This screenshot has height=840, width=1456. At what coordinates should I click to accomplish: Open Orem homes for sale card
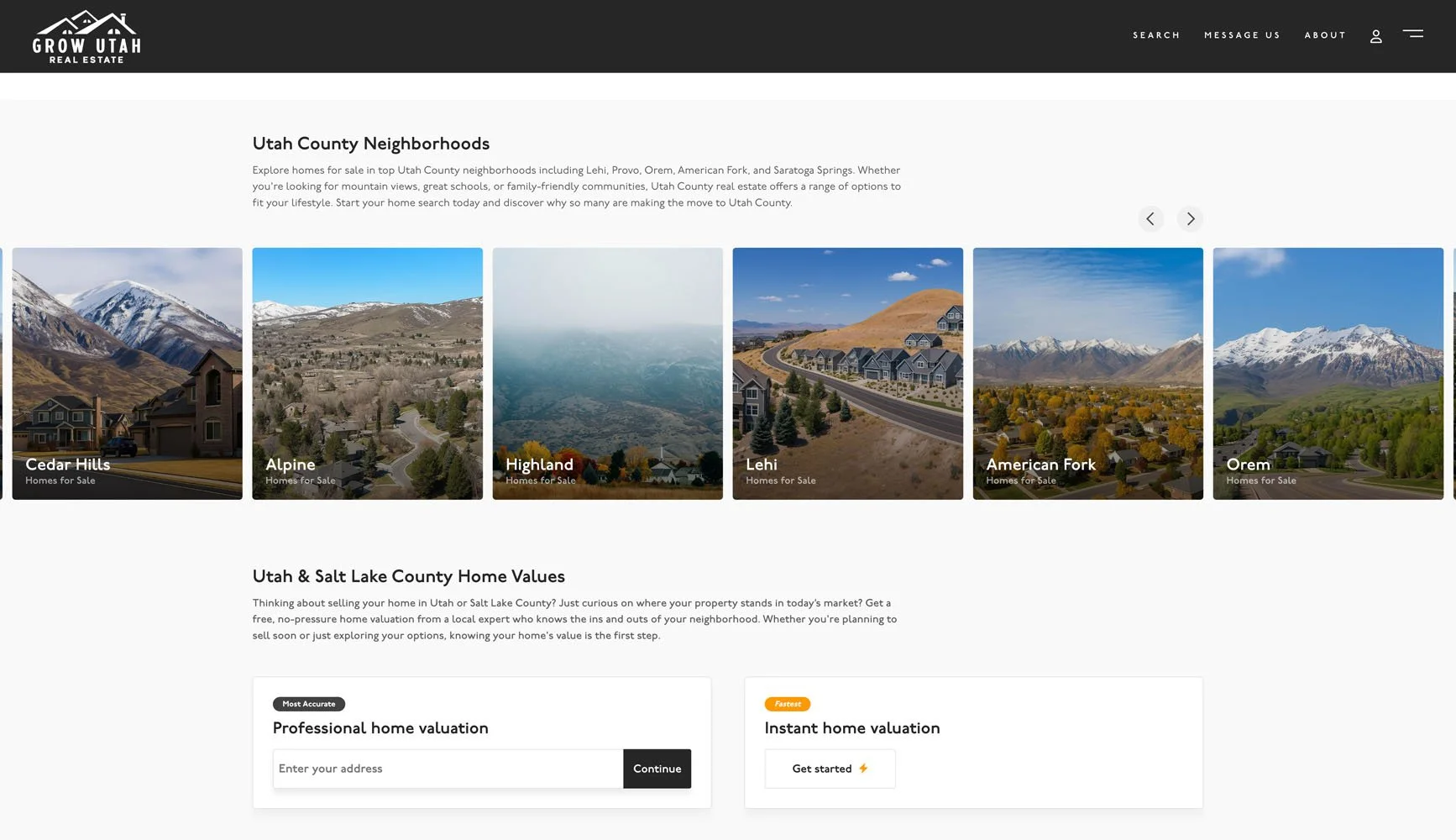click(1328, 374)
